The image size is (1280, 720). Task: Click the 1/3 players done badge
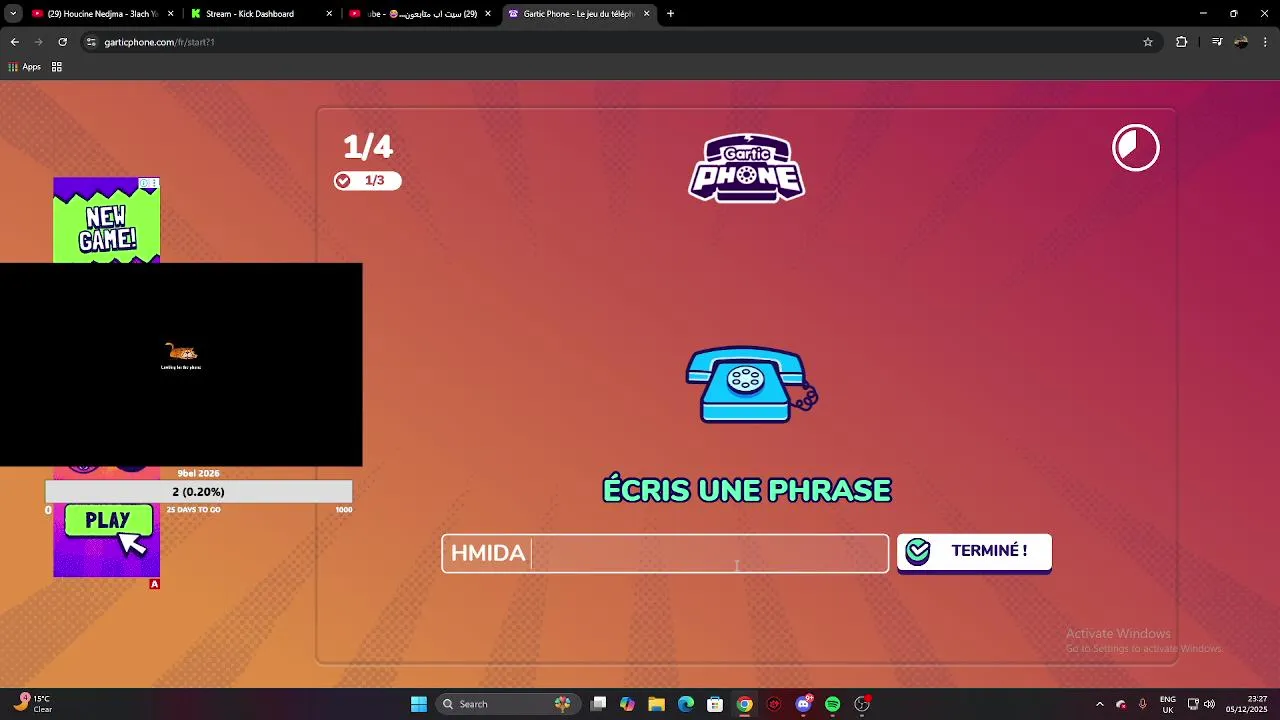[367, 181]
